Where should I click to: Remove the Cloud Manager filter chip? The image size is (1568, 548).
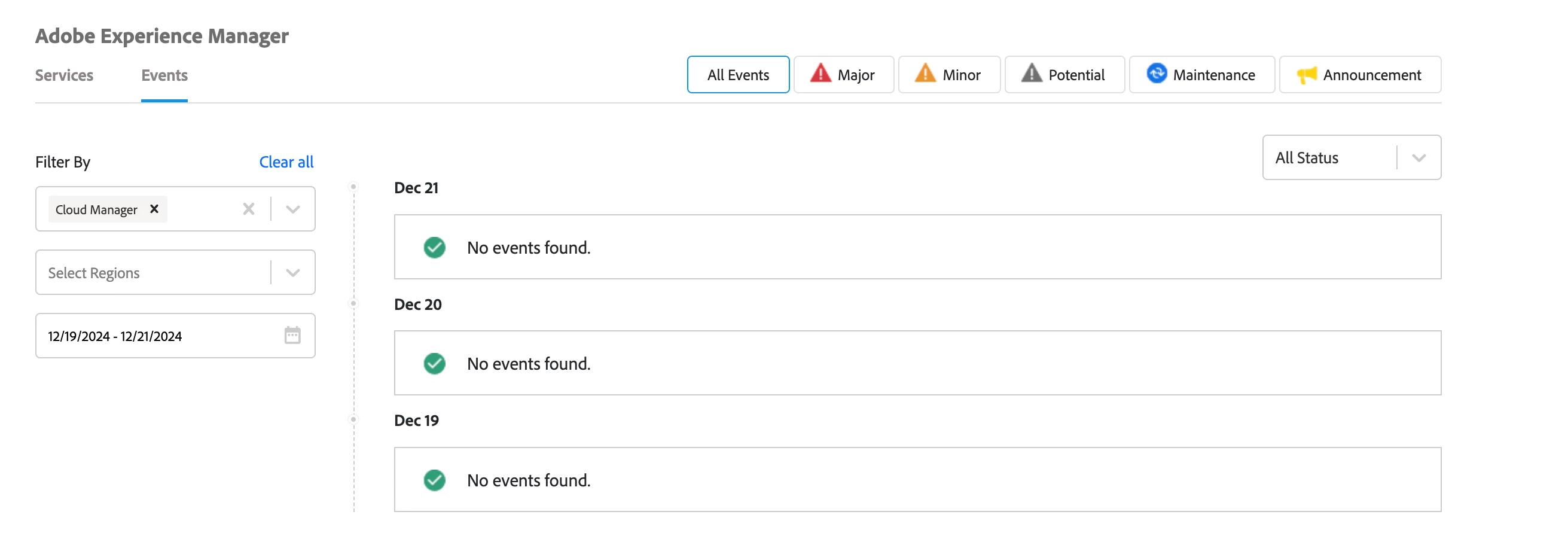click(x=154, y=209)
